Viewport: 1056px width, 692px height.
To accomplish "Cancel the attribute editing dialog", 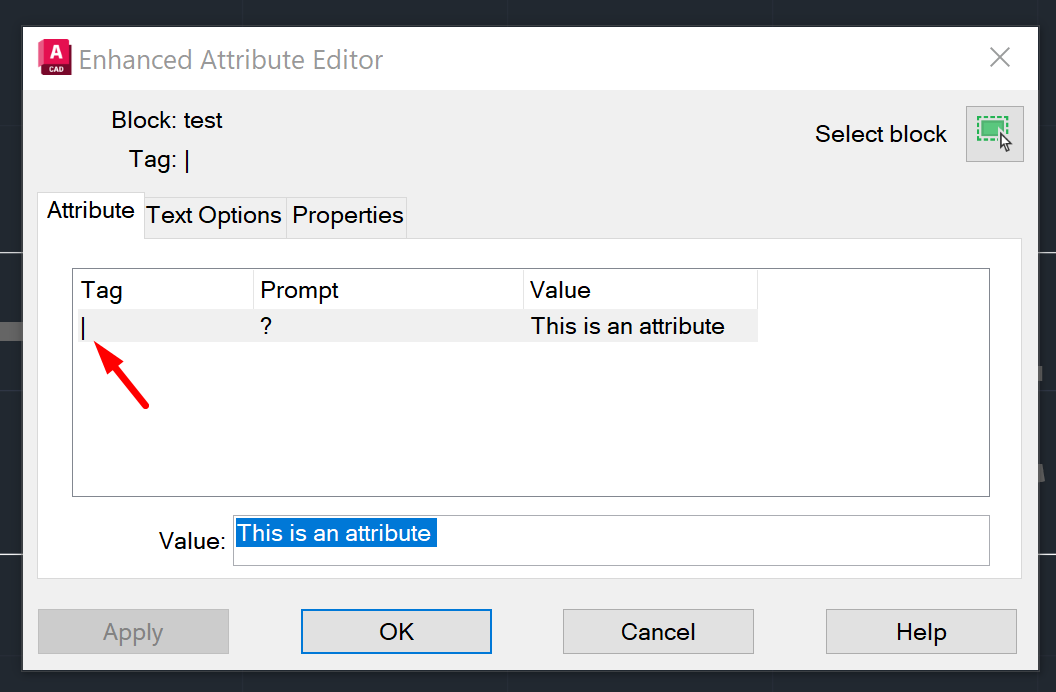I will click(658, 632).
